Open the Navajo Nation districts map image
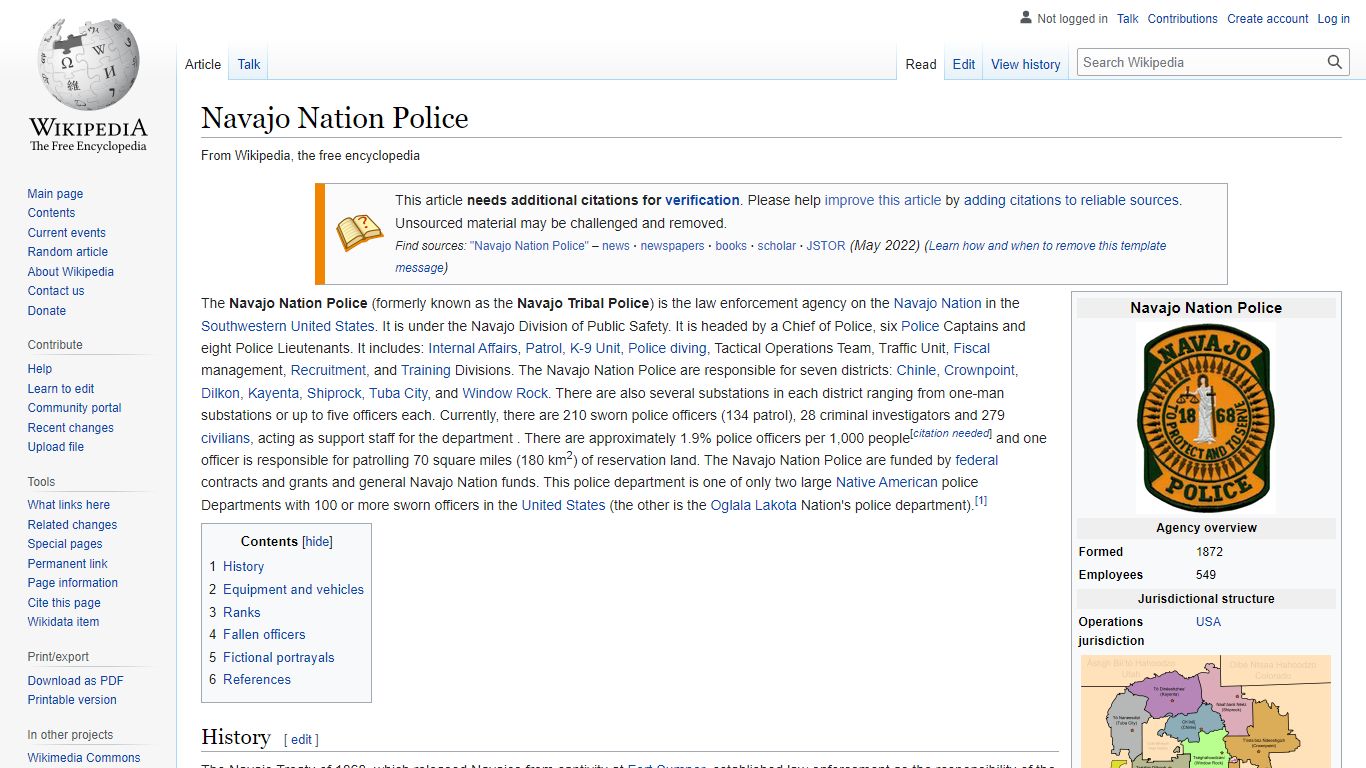Screen dimensions: 1366x768 click(1206, 711)
